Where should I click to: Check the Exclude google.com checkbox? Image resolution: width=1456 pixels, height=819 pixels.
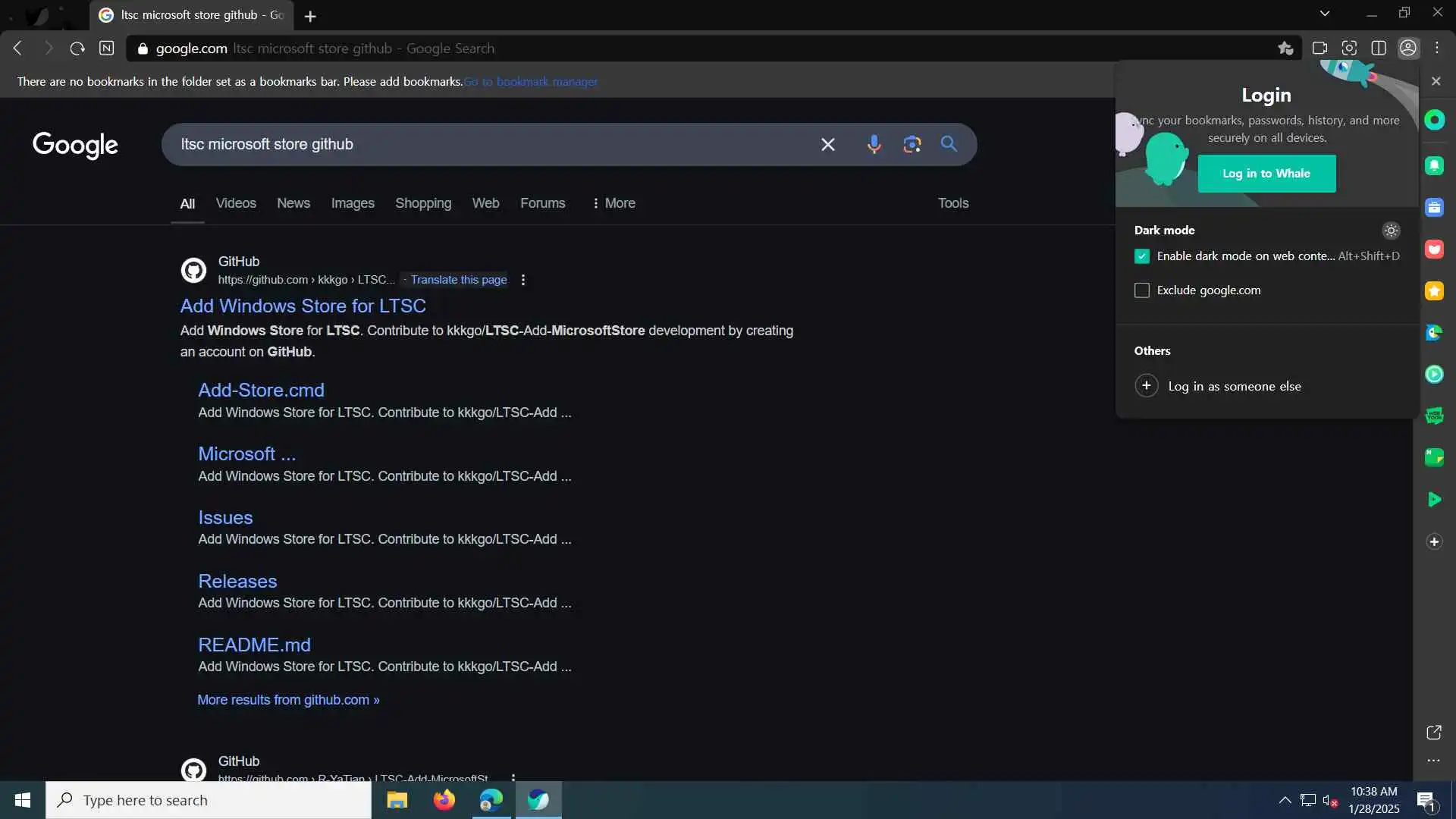pos(1142,290)
